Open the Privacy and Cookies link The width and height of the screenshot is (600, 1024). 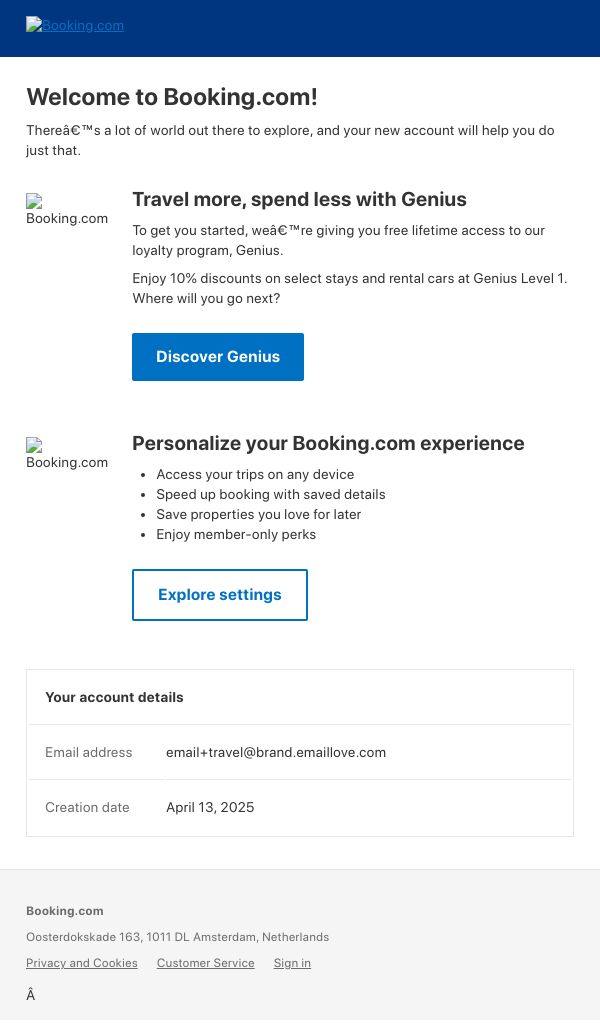click(x=82, y=963)
